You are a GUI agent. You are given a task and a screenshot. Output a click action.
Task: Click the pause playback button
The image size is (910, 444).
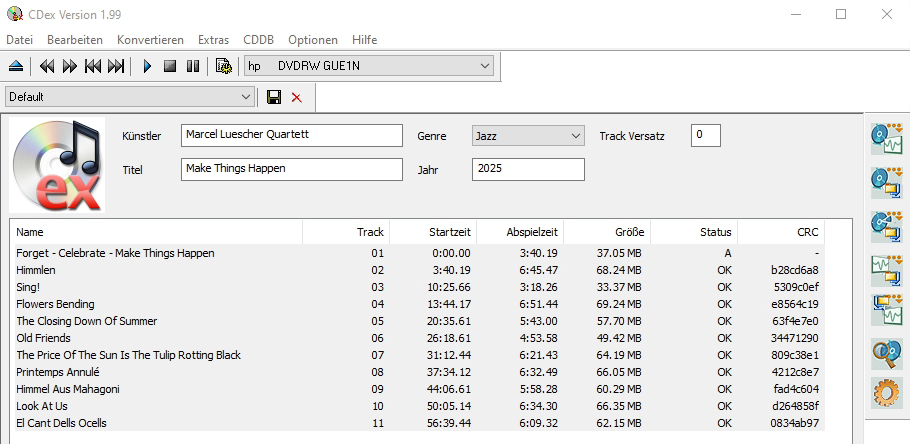[192, 66]
